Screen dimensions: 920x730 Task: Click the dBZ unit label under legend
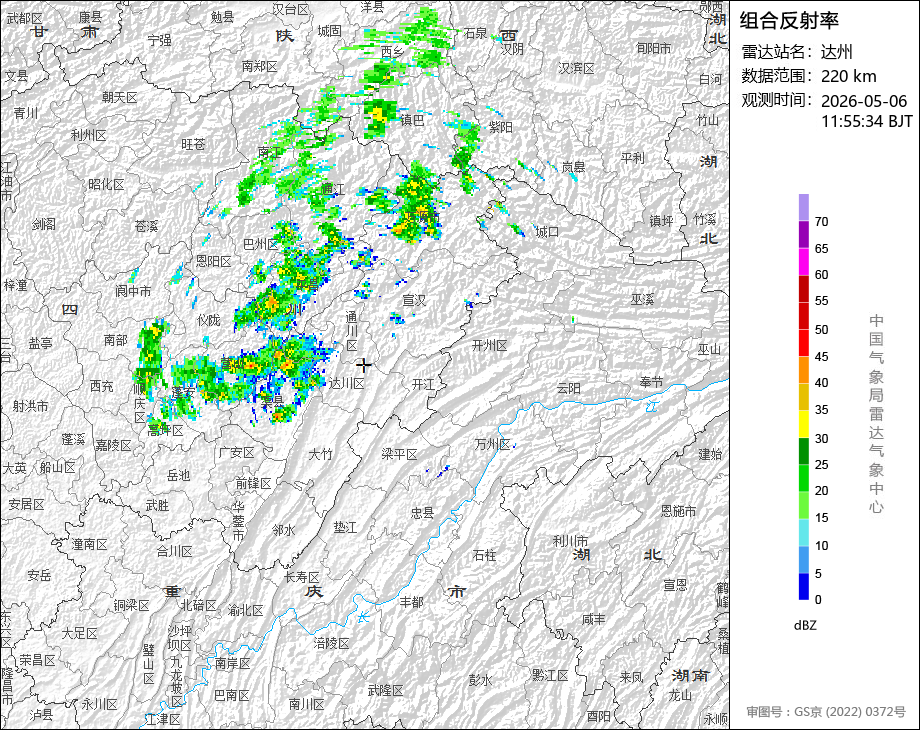[805, 625]
